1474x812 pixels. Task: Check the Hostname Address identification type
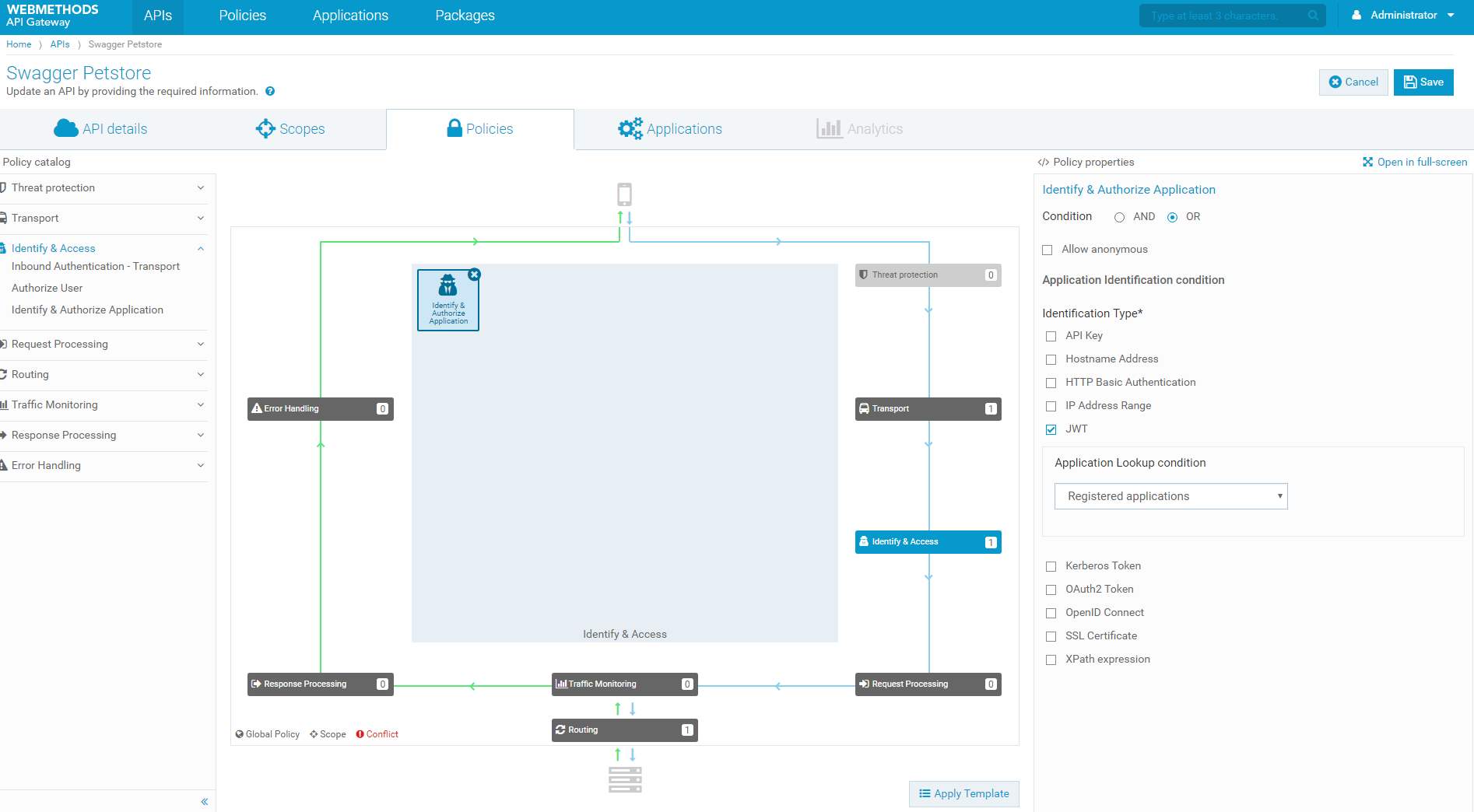pos(1051,360)
